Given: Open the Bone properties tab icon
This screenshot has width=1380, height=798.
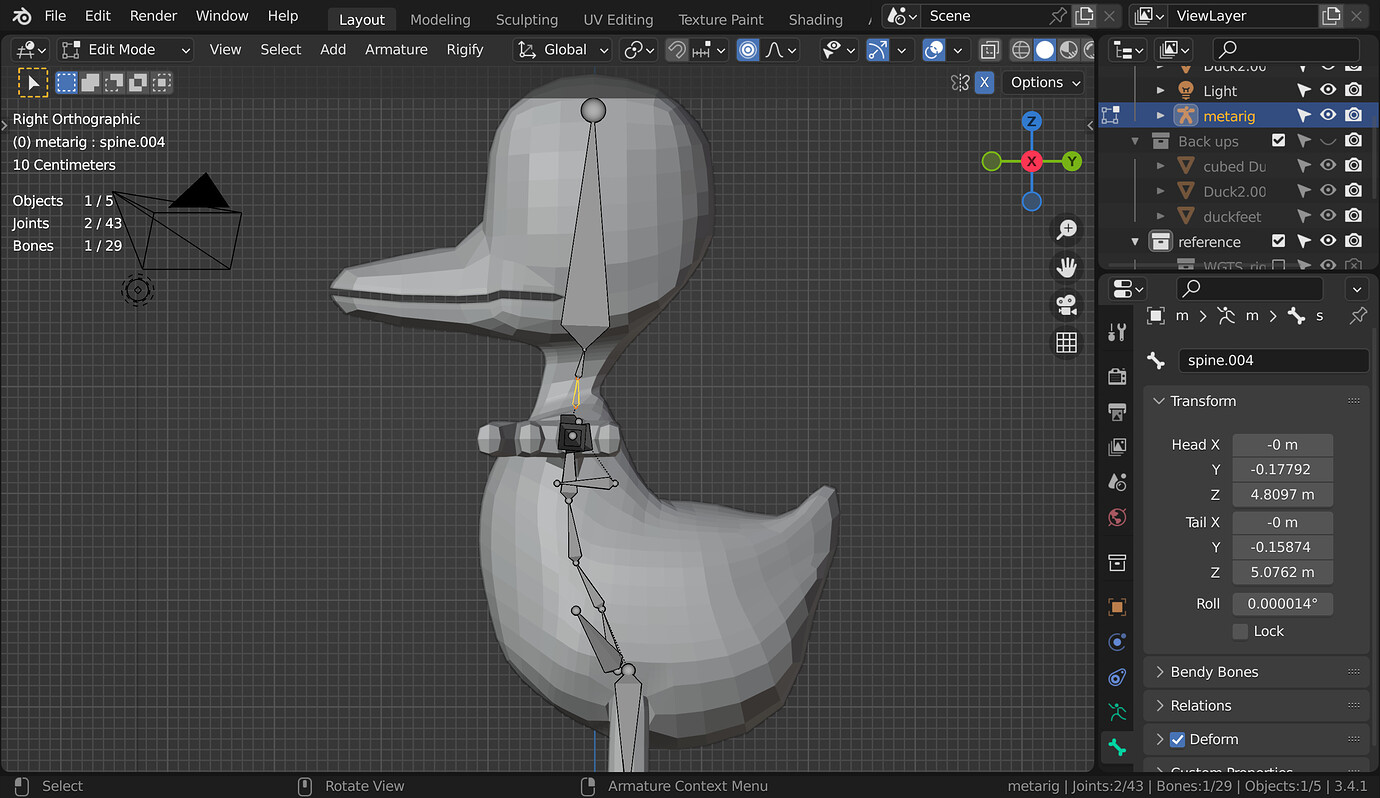Looking at the screenshot, I should [1117, 746].
